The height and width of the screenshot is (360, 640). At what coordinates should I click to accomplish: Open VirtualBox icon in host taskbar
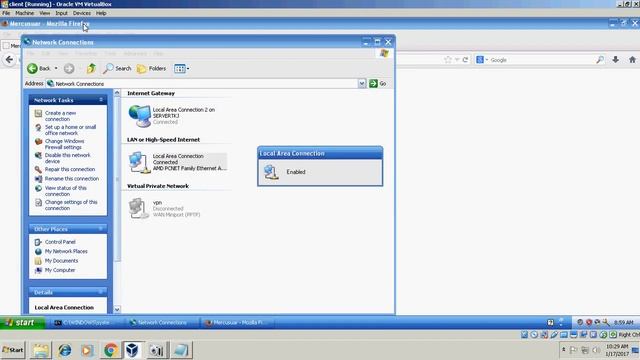pyautogui.click(x=132, y=350)
